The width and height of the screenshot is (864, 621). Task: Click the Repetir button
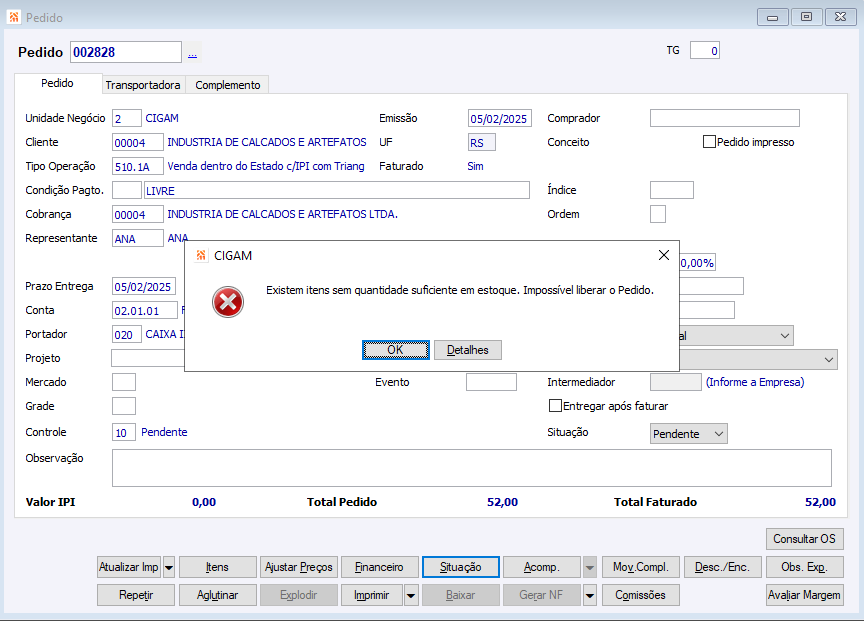[x=136, y=595]
